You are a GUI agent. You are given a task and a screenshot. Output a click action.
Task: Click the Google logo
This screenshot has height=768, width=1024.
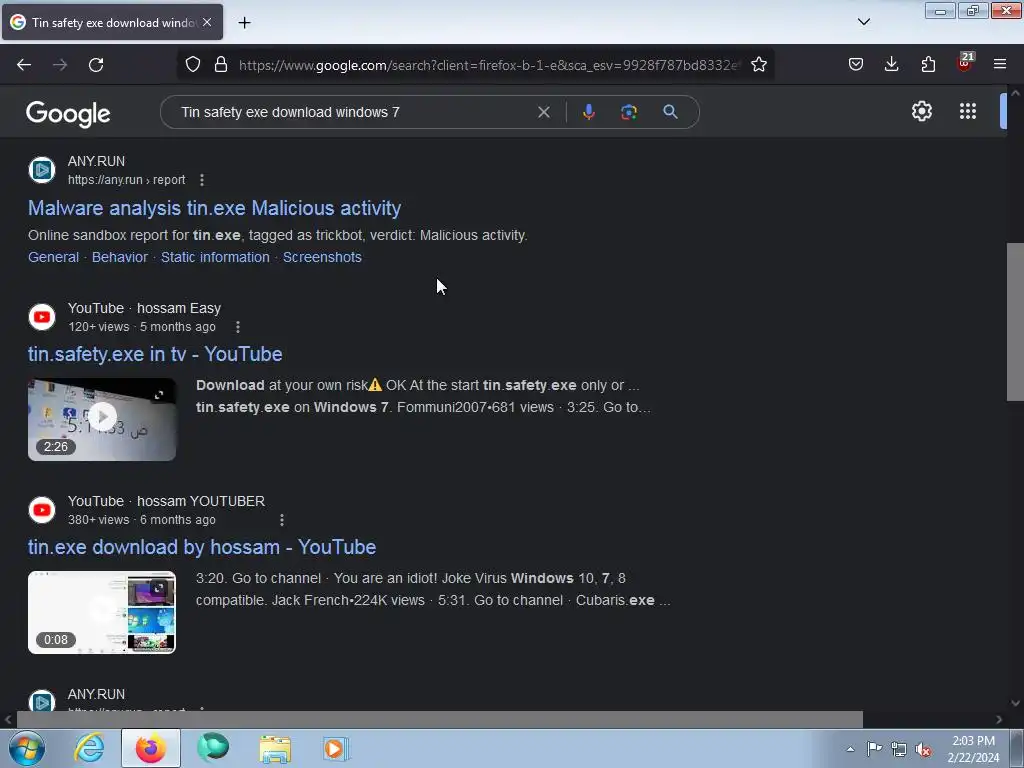pyautogui.click(x=68, y=114)
